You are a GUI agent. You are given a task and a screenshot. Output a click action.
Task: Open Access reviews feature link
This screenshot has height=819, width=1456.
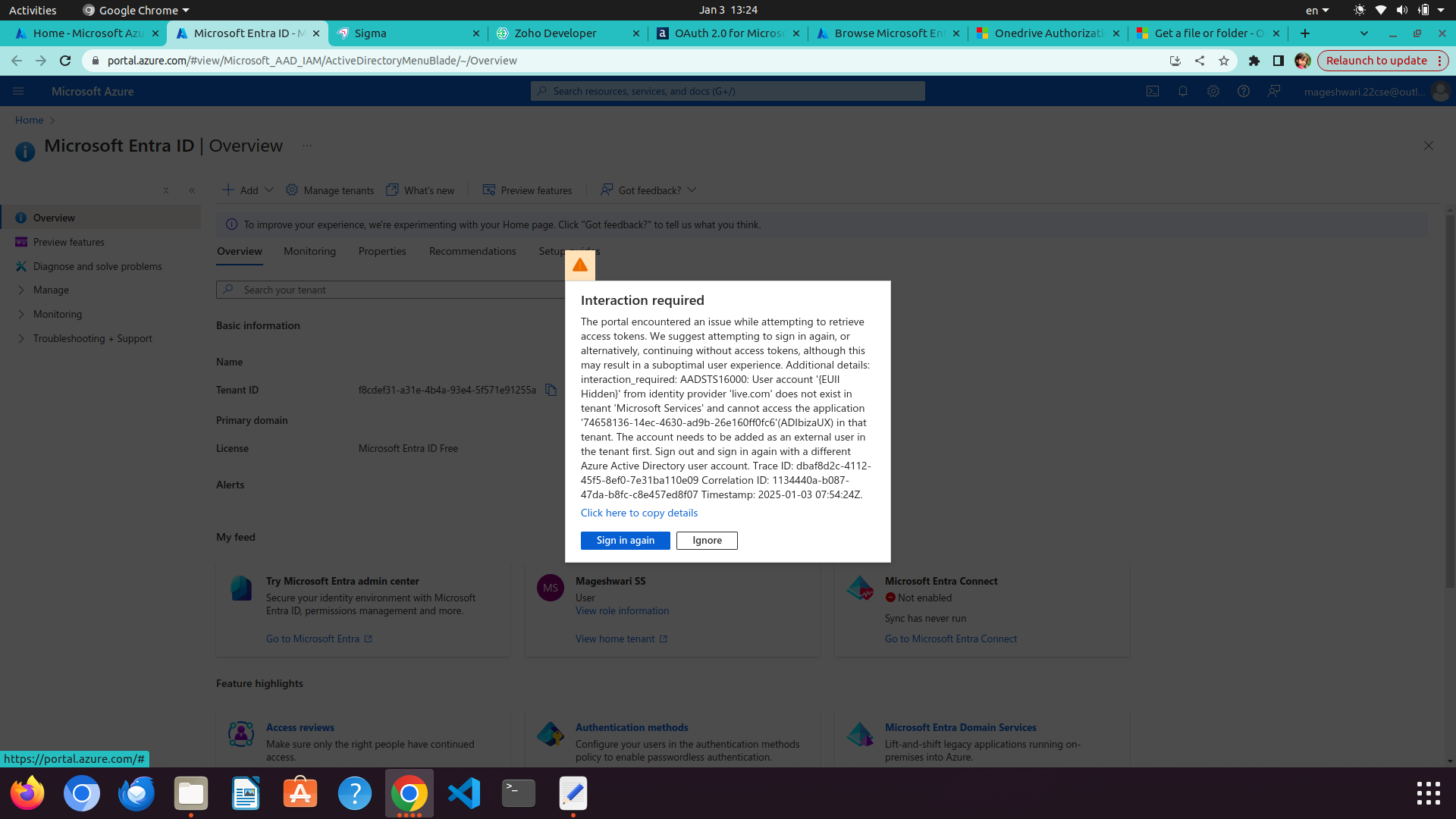click(300, 727)
